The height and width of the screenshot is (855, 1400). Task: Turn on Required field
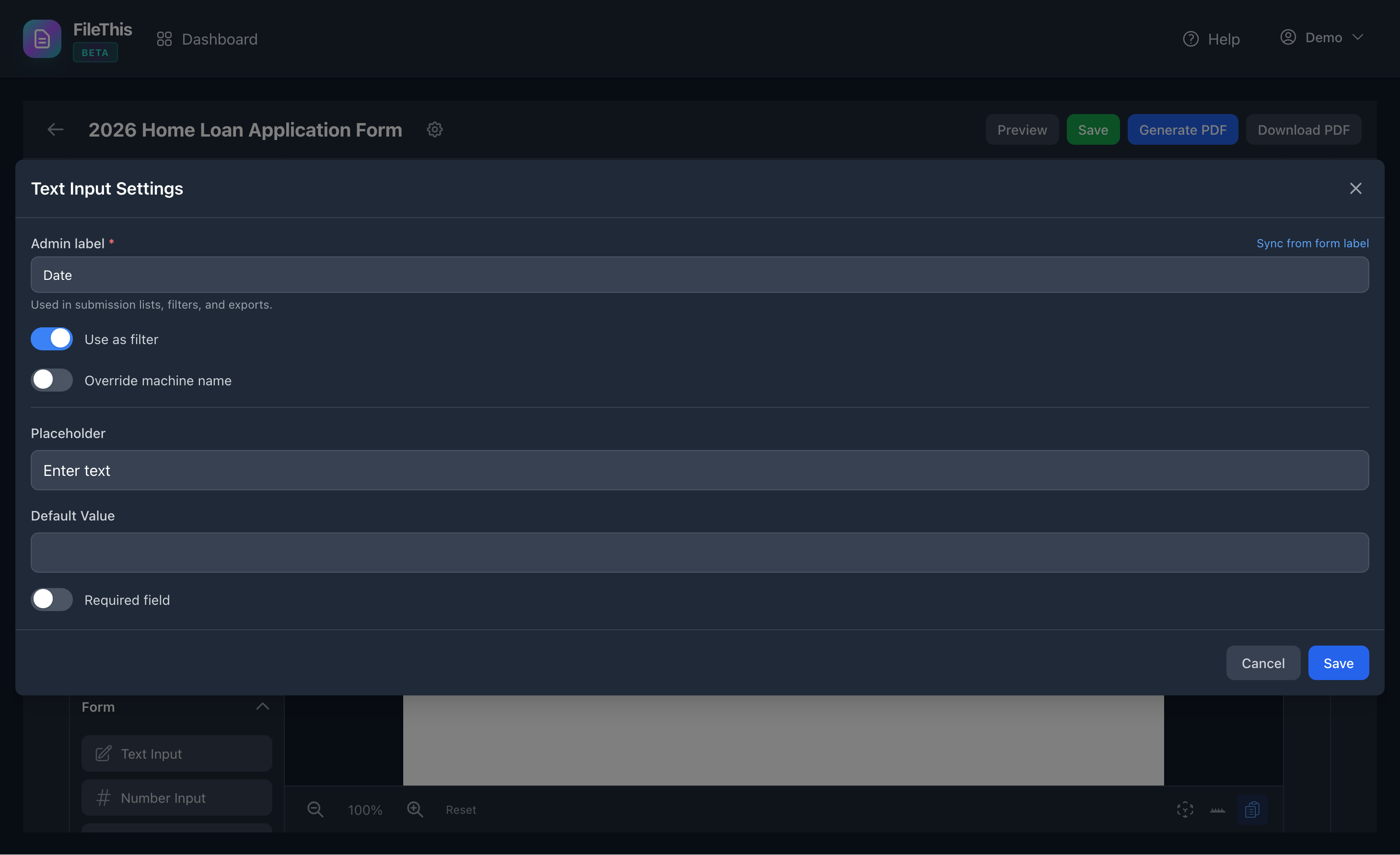(x=51, y=600)
